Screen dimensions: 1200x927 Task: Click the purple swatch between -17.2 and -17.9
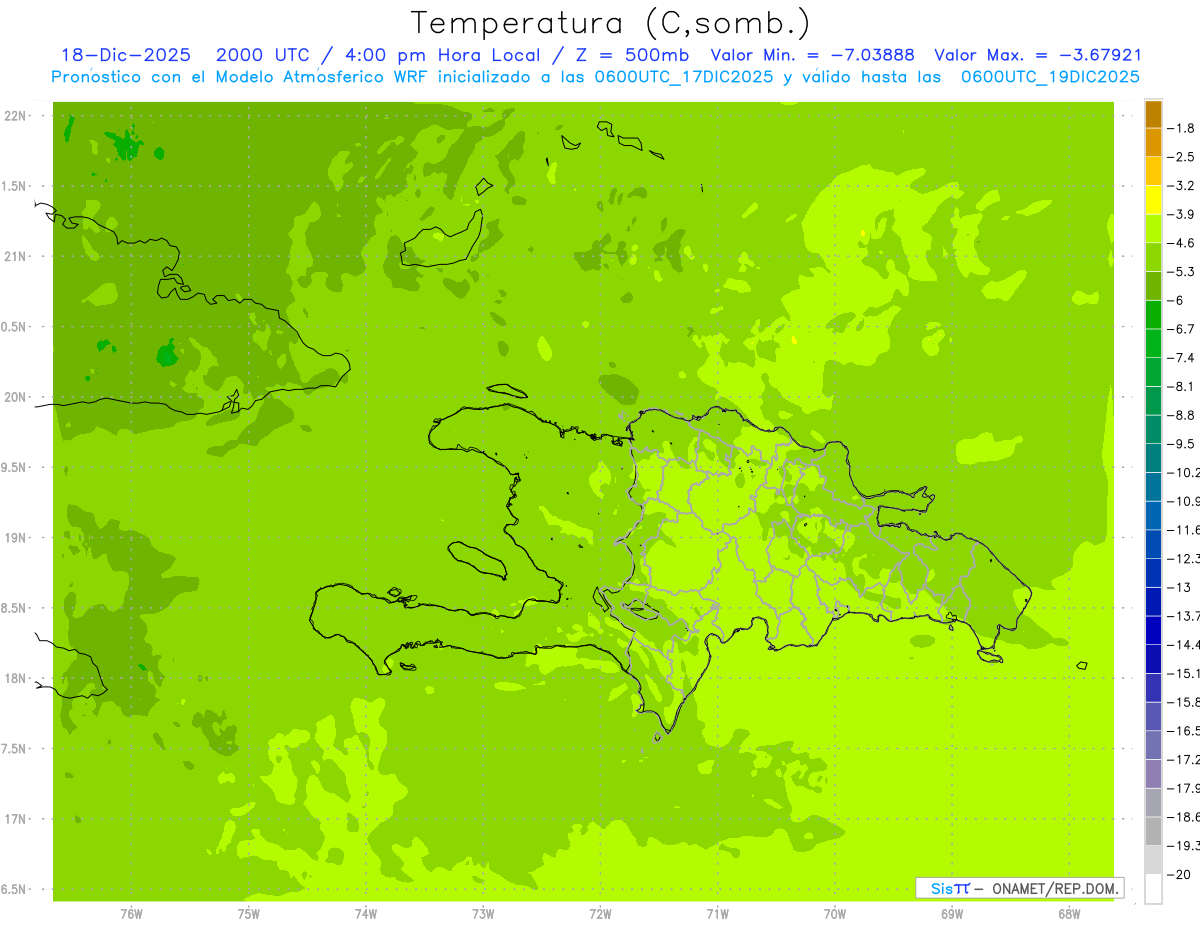(x=1153, y=774)
